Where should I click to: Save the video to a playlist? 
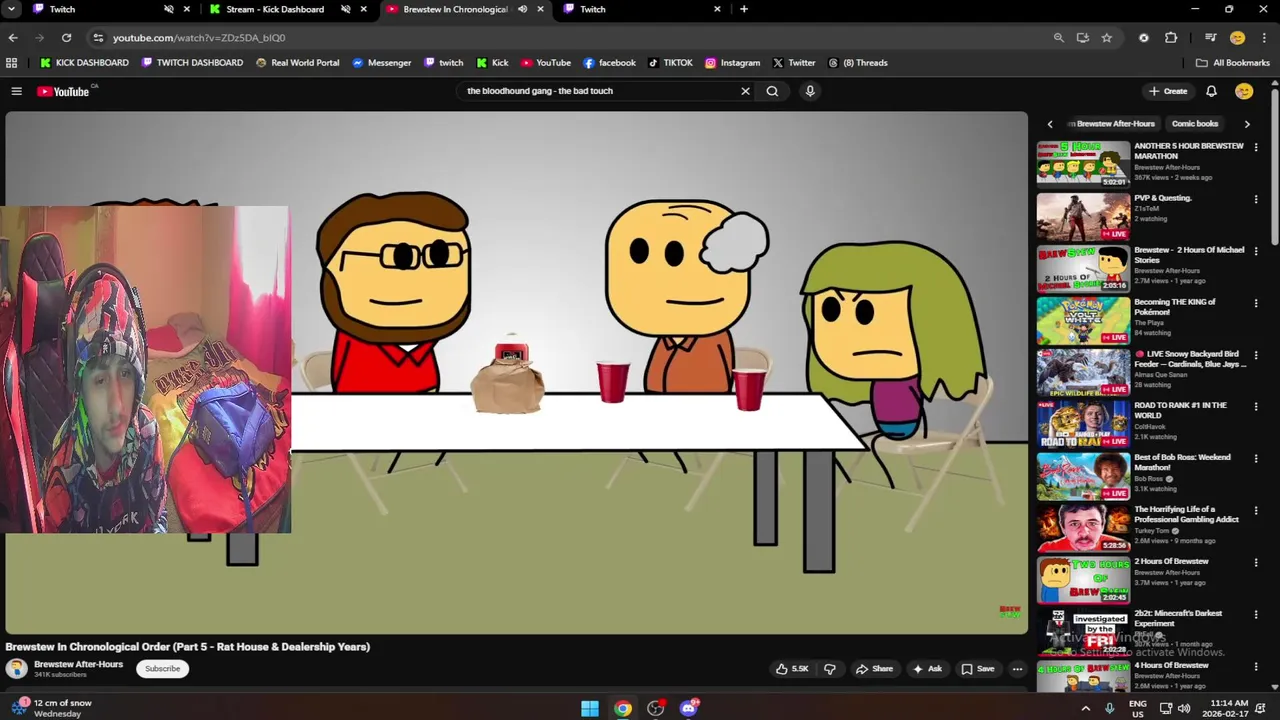coord(978,669)
